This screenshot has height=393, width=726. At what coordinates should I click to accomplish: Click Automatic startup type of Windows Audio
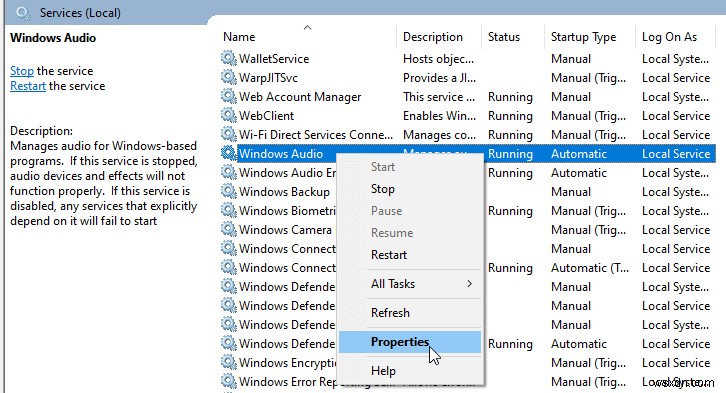pos(579,154)
